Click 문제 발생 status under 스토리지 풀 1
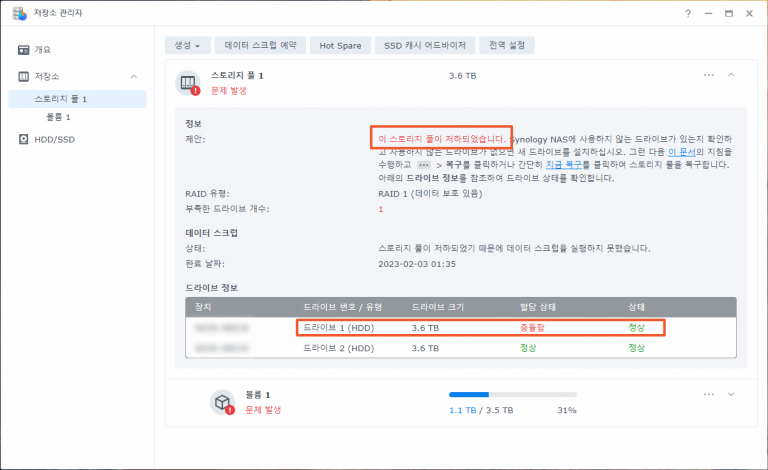 pos(229,91)
